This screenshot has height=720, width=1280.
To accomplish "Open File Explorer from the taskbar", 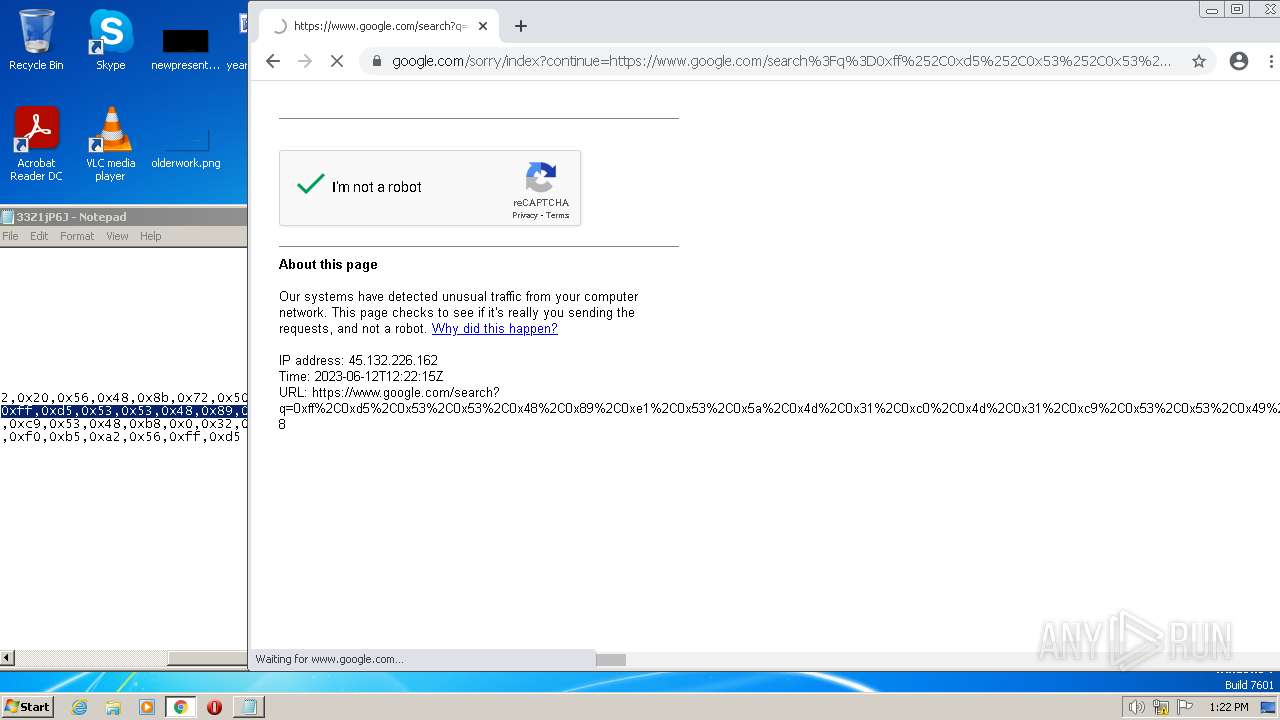I will click(x=113, y=707).
